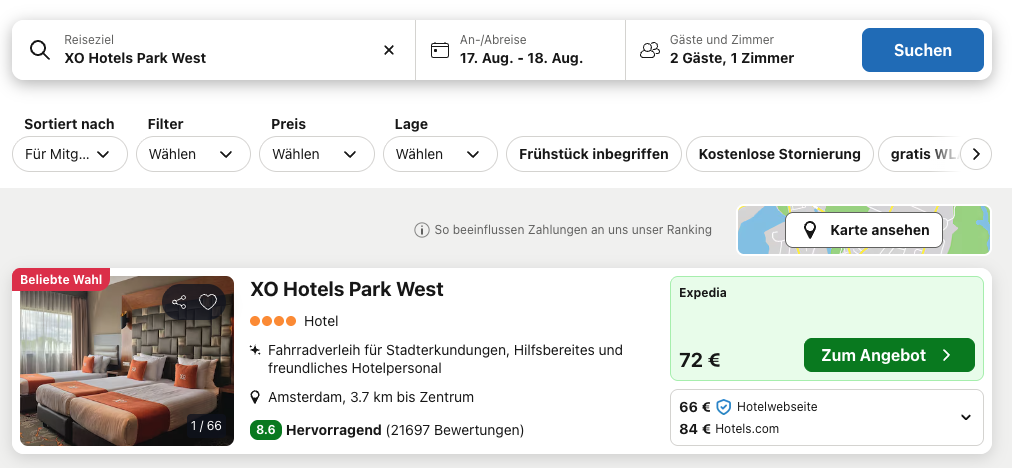1012x468 pixels.
Task: Open Karte ansehen map view
Action: 864,230
